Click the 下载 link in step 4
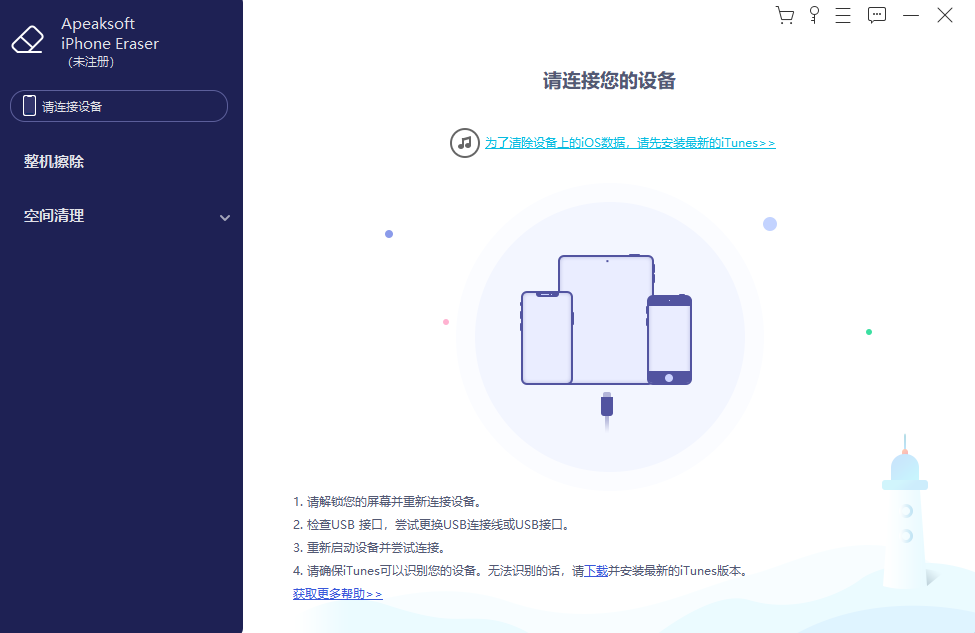This screenshot has height=633, width=975. pyautogui.click(x=595, y=571)
